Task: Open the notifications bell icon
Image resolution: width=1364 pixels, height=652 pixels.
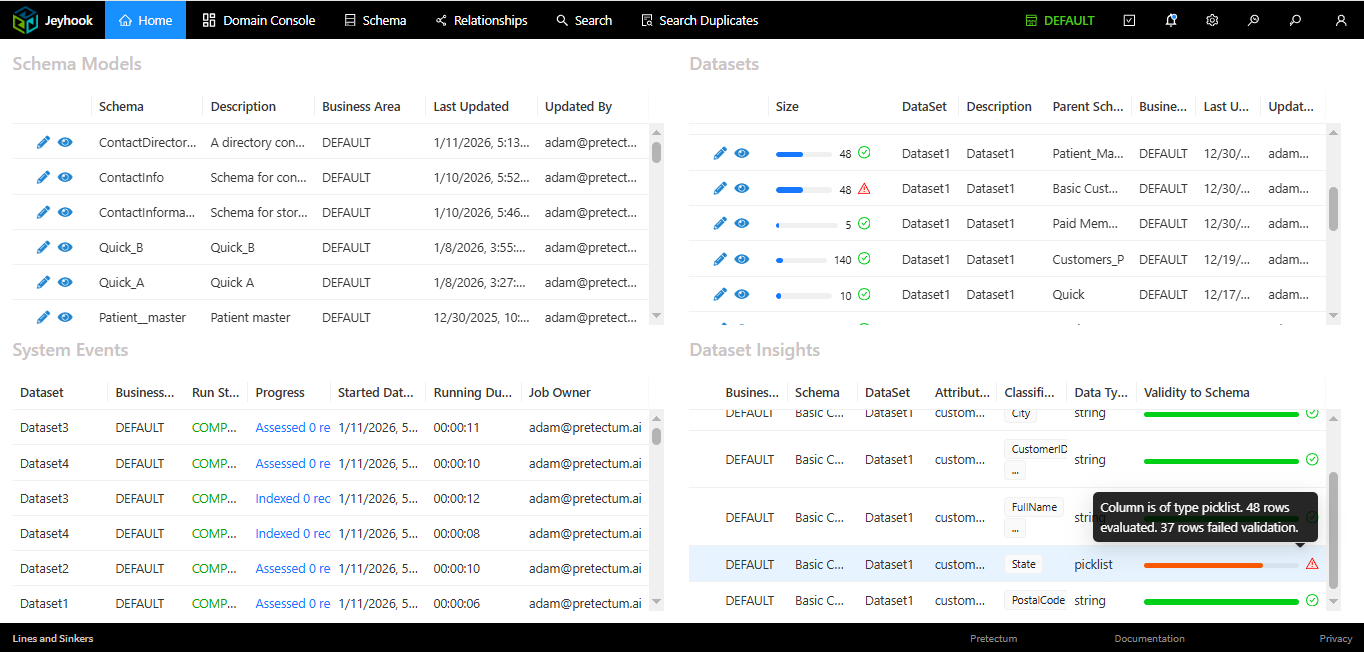Action: (1171, 19)
